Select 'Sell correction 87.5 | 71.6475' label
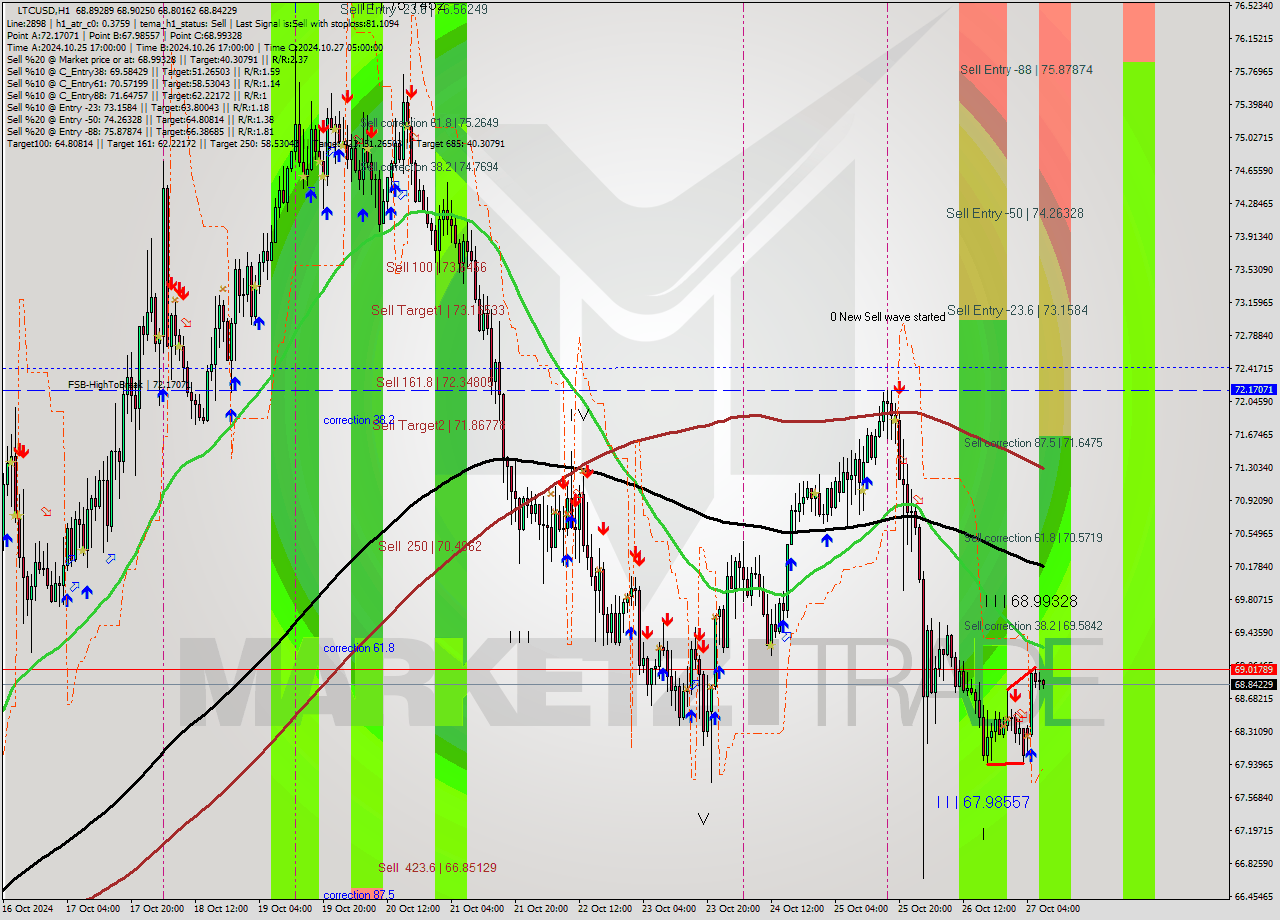Screen dimensions: 1280x920 tap(1033, 442)
